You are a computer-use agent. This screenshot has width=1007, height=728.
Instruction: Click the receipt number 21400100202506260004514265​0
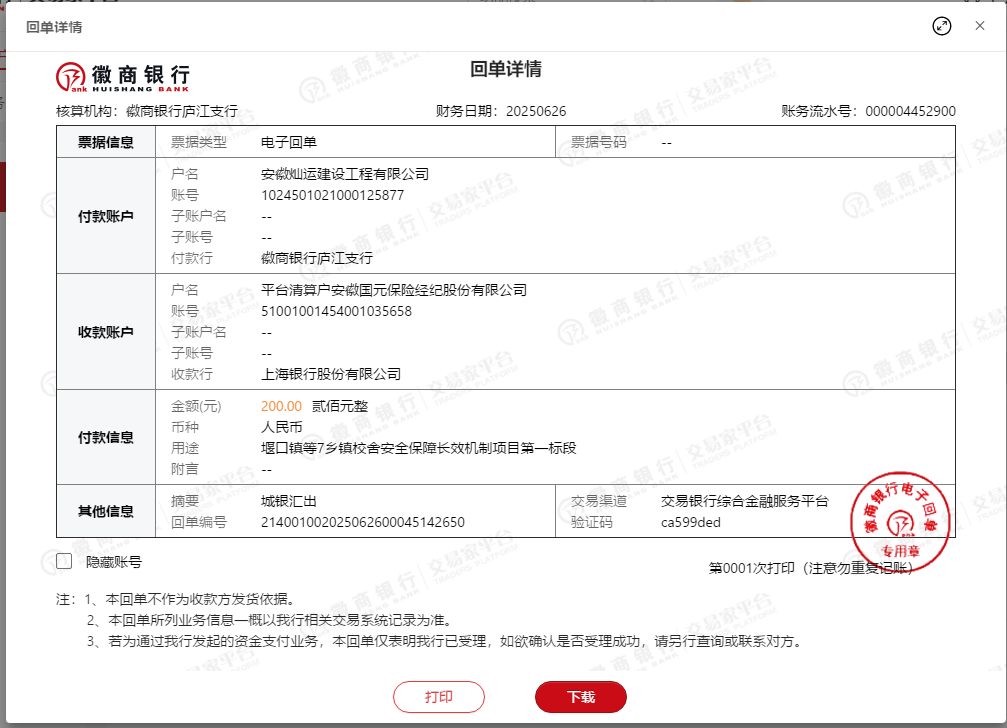point(362,522)
